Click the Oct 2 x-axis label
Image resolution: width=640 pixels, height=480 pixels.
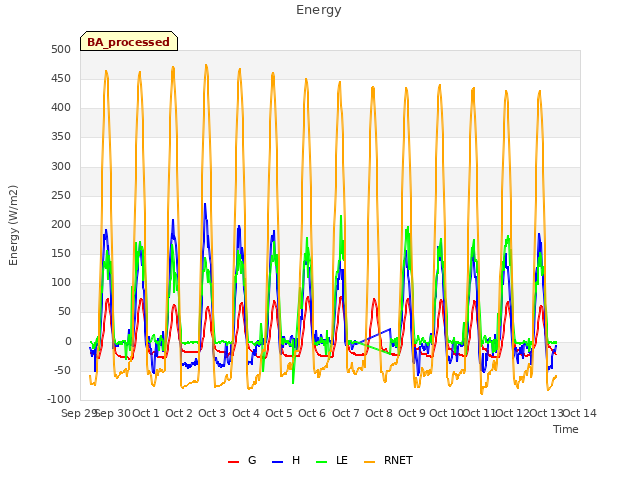pos(179,413)
